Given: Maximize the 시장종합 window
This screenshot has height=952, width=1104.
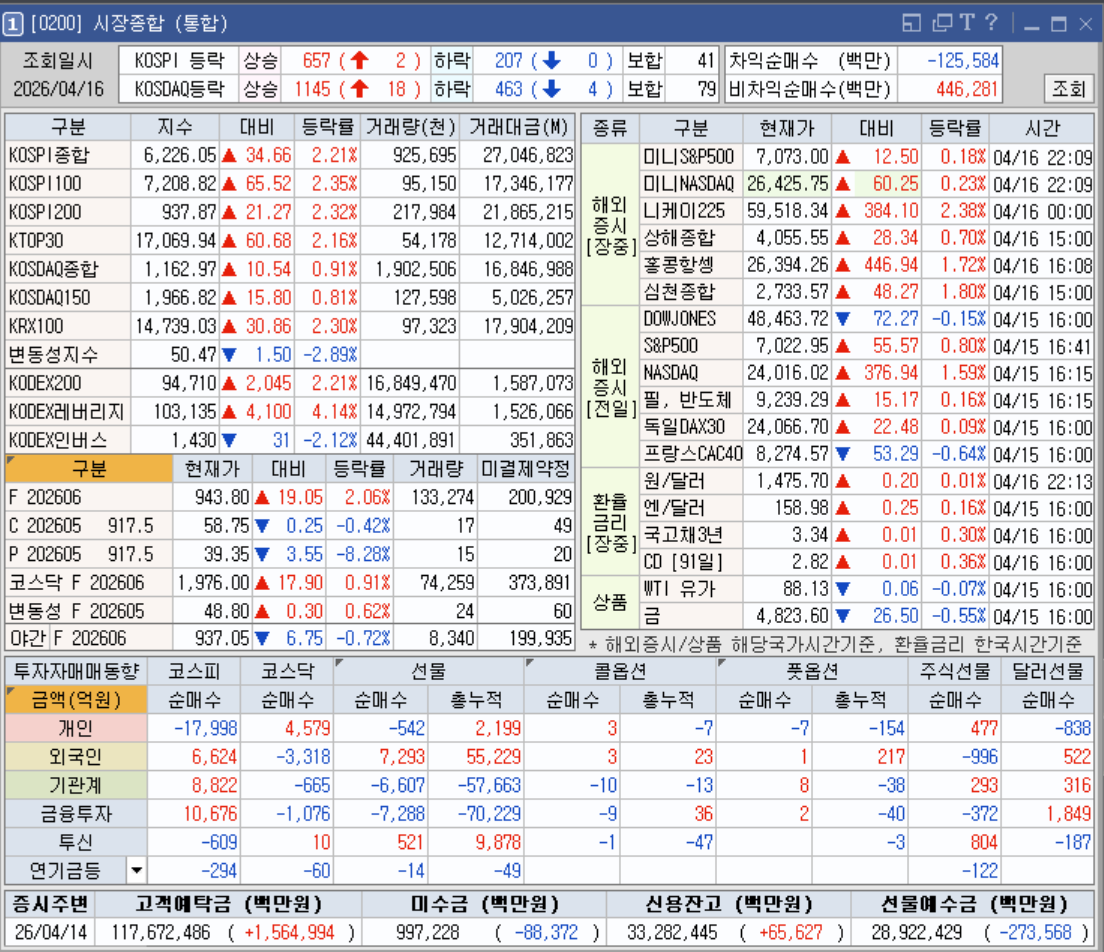Looking at the screenshot, I should (x=1058, y=25).
